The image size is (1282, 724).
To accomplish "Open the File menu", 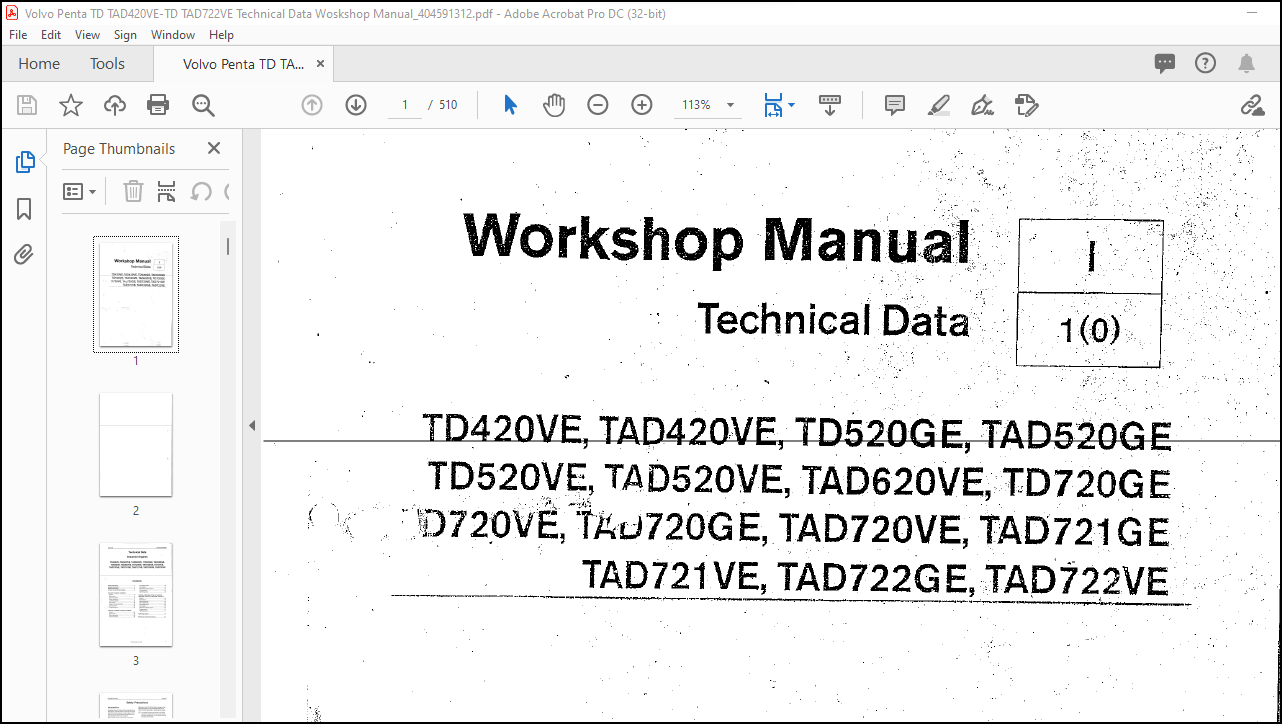I will point(18,34).
